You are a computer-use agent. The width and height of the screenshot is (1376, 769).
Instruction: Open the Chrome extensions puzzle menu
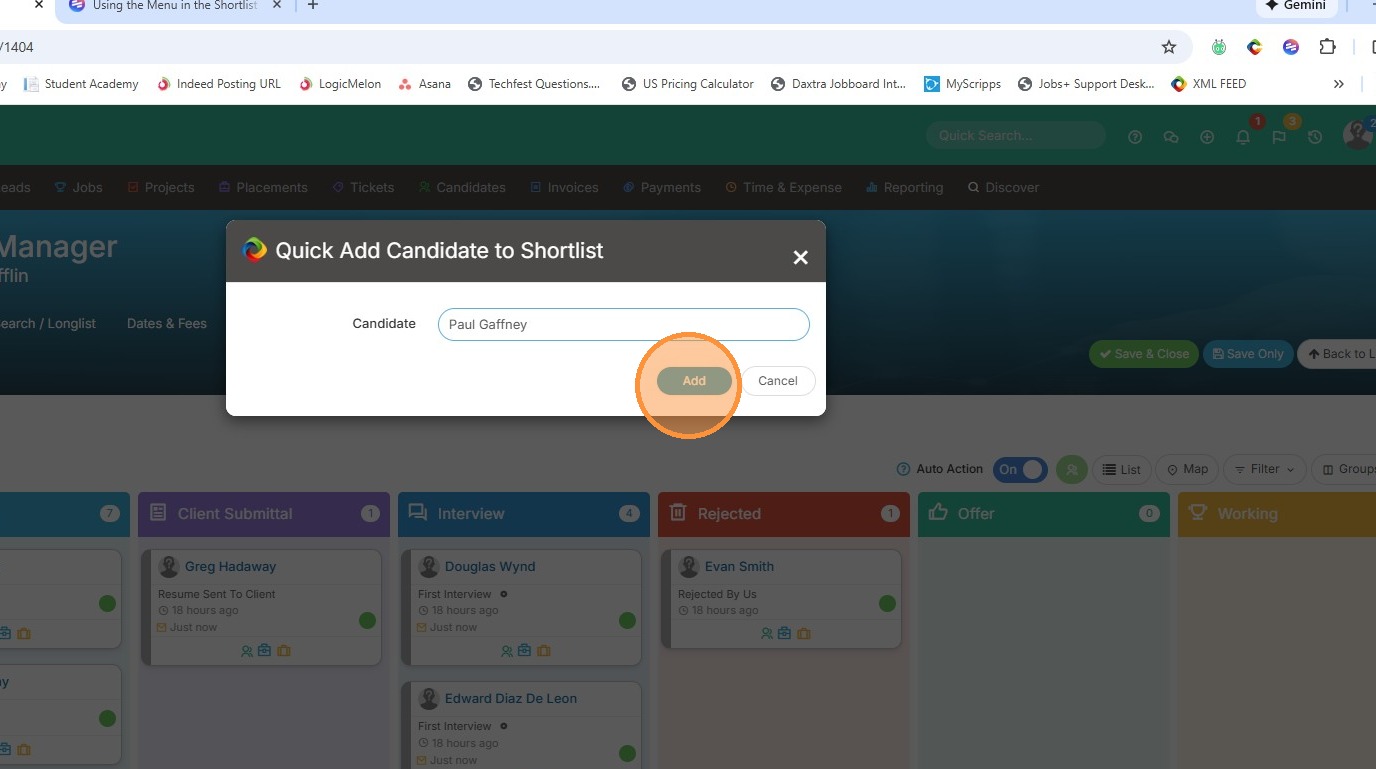tap(1327, 47)
